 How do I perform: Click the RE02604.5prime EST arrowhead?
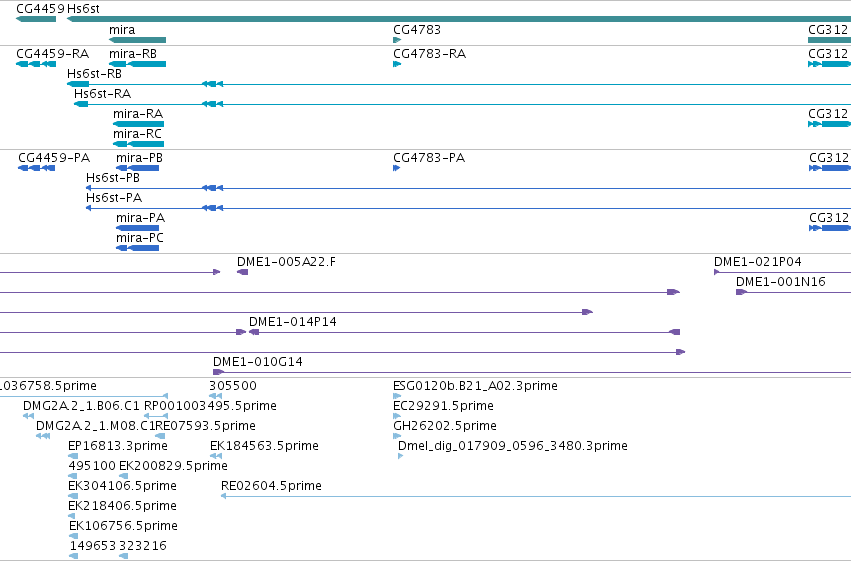[224, 496]
